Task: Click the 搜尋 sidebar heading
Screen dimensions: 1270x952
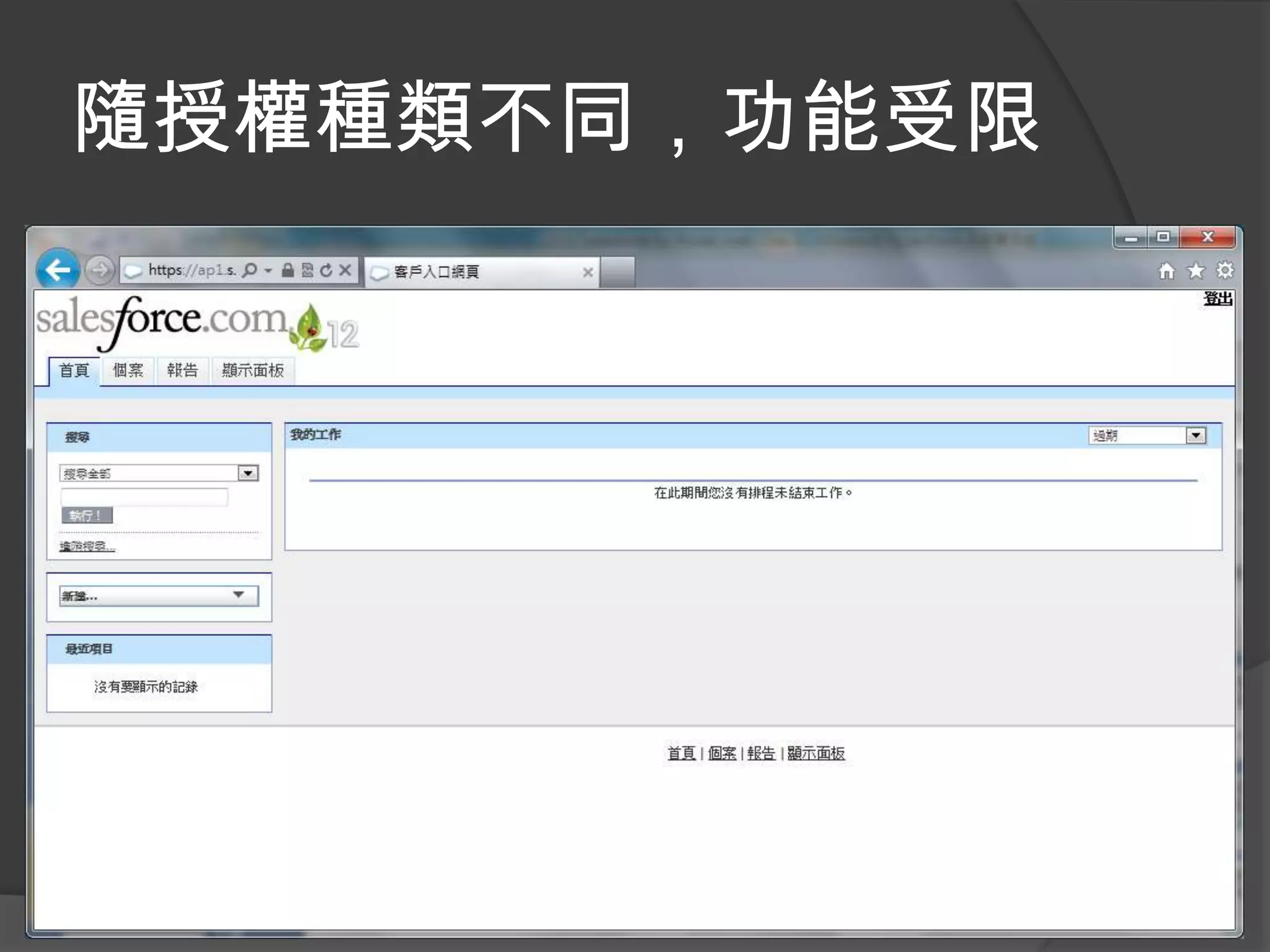Action: 78,438
